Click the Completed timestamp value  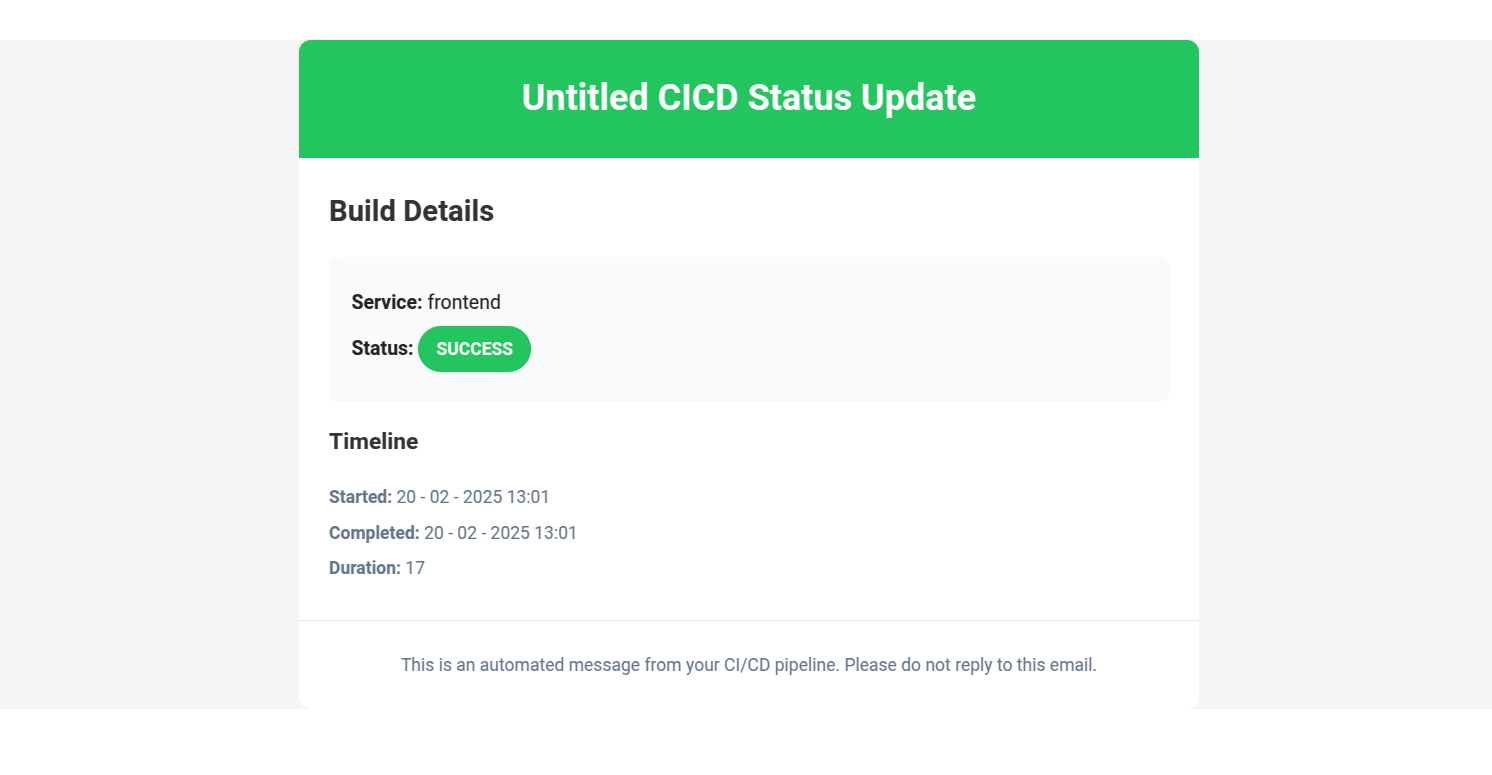click(500, 533)
